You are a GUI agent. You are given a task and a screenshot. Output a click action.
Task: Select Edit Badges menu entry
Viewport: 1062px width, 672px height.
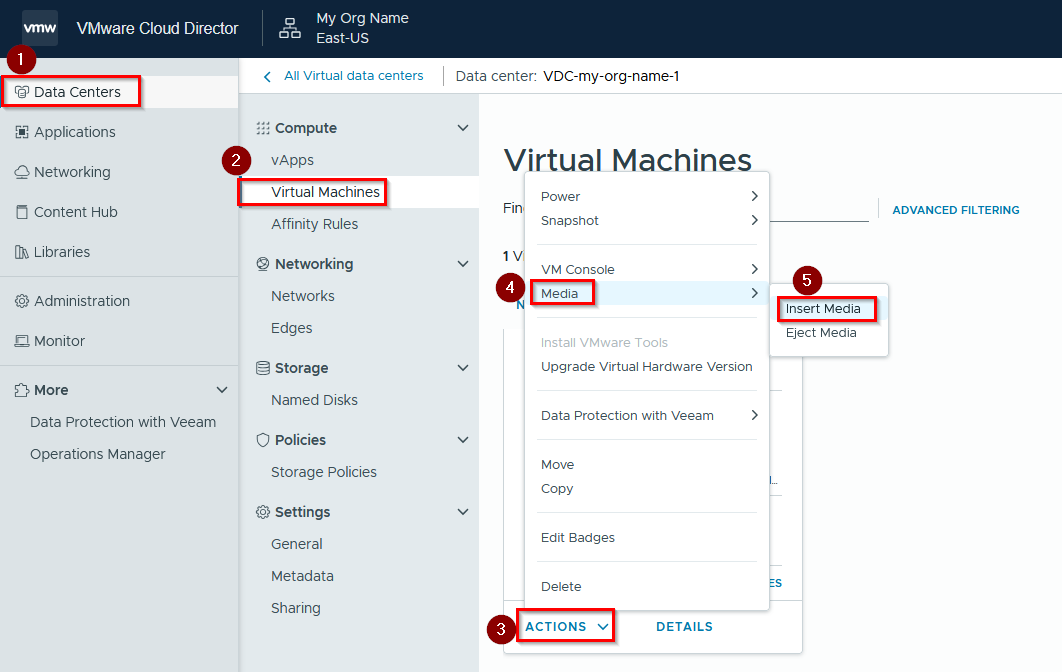tap(578, 538)
